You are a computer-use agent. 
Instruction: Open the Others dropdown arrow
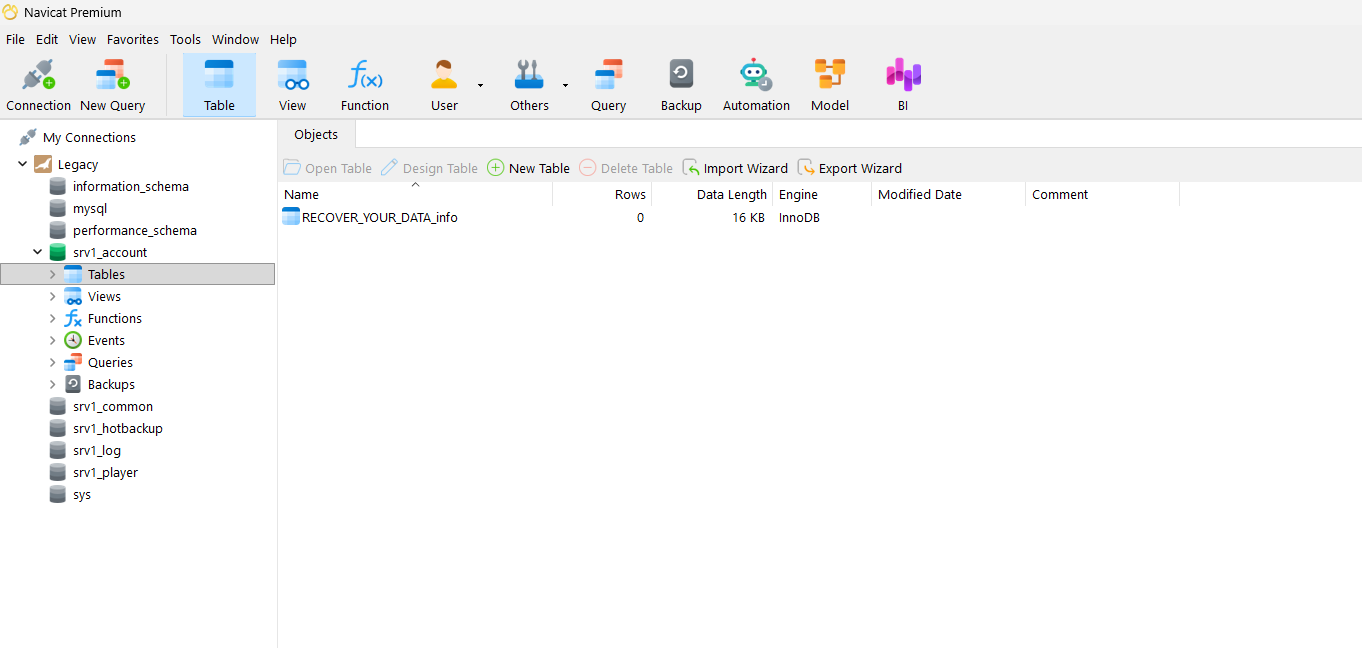tap(565, 86)
